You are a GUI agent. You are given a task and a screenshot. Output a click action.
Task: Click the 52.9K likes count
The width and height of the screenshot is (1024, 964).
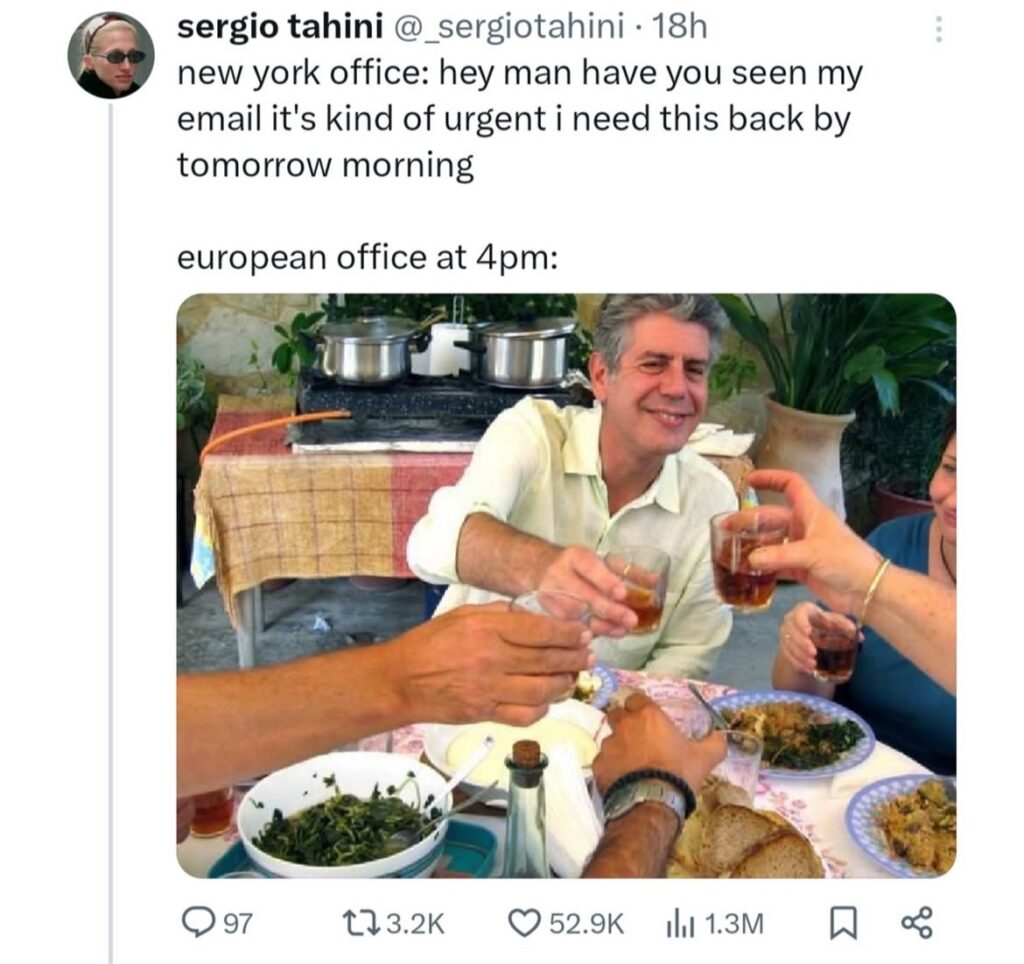pyautogui.click(x=586, y=923)
